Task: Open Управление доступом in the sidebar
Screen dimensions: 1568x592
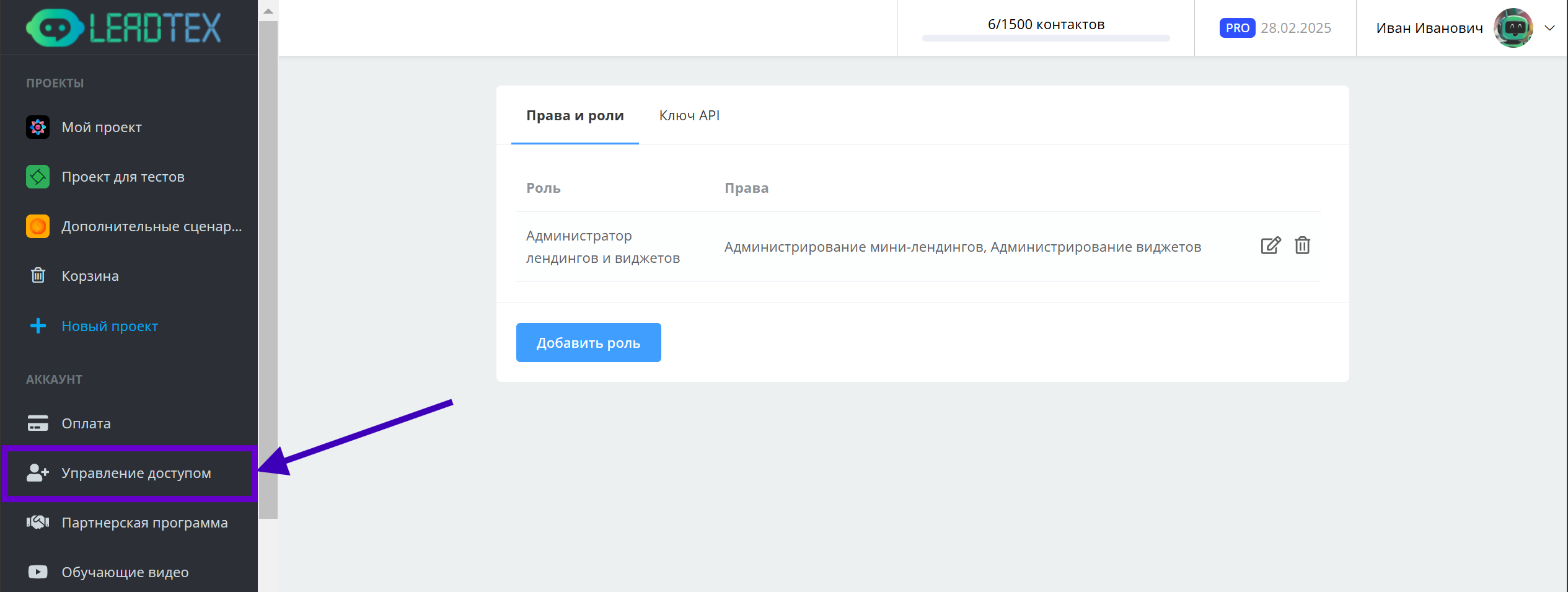Action: (x=136, y=473)
